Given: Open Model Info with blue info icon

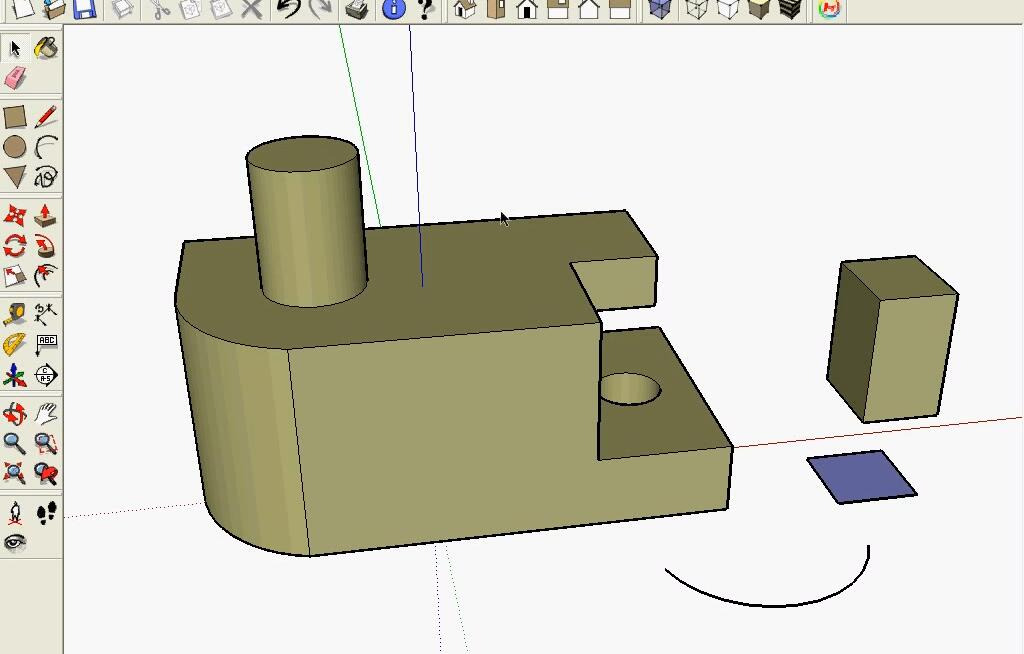Looking at the screenshot, I should click(393, 10).
